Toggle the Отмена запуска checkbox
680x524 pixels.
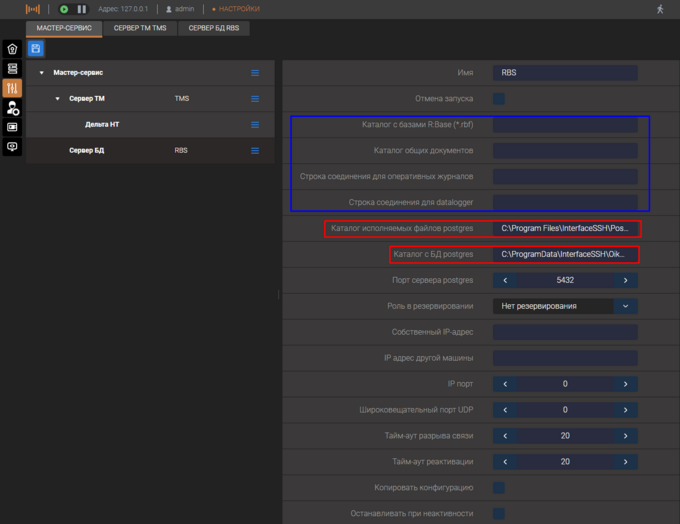[499, 99]
